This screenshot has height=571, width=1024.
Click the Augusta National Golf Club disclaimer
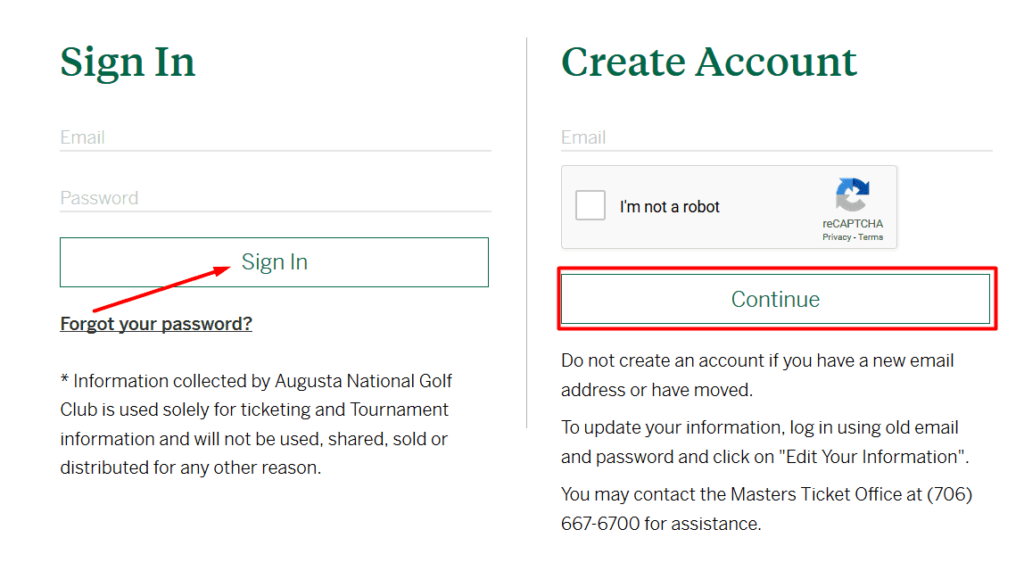(x=256, y=424)
